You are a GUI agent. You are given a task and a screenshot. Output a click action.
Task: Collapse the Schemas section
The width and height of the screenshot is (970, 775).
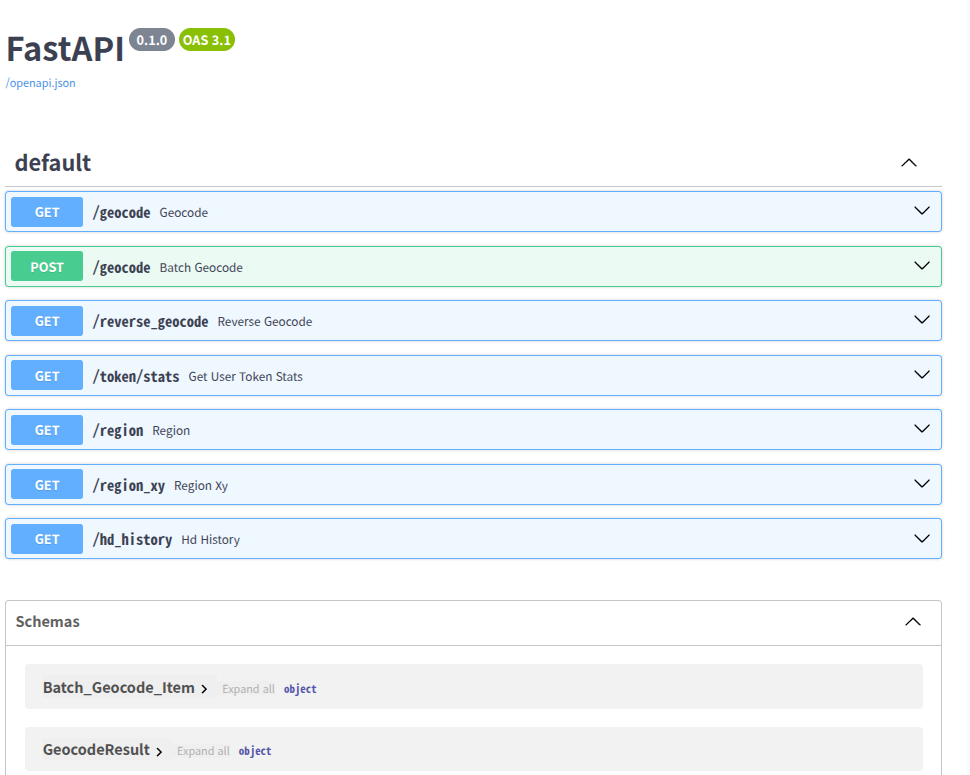[x=912, y=621]
